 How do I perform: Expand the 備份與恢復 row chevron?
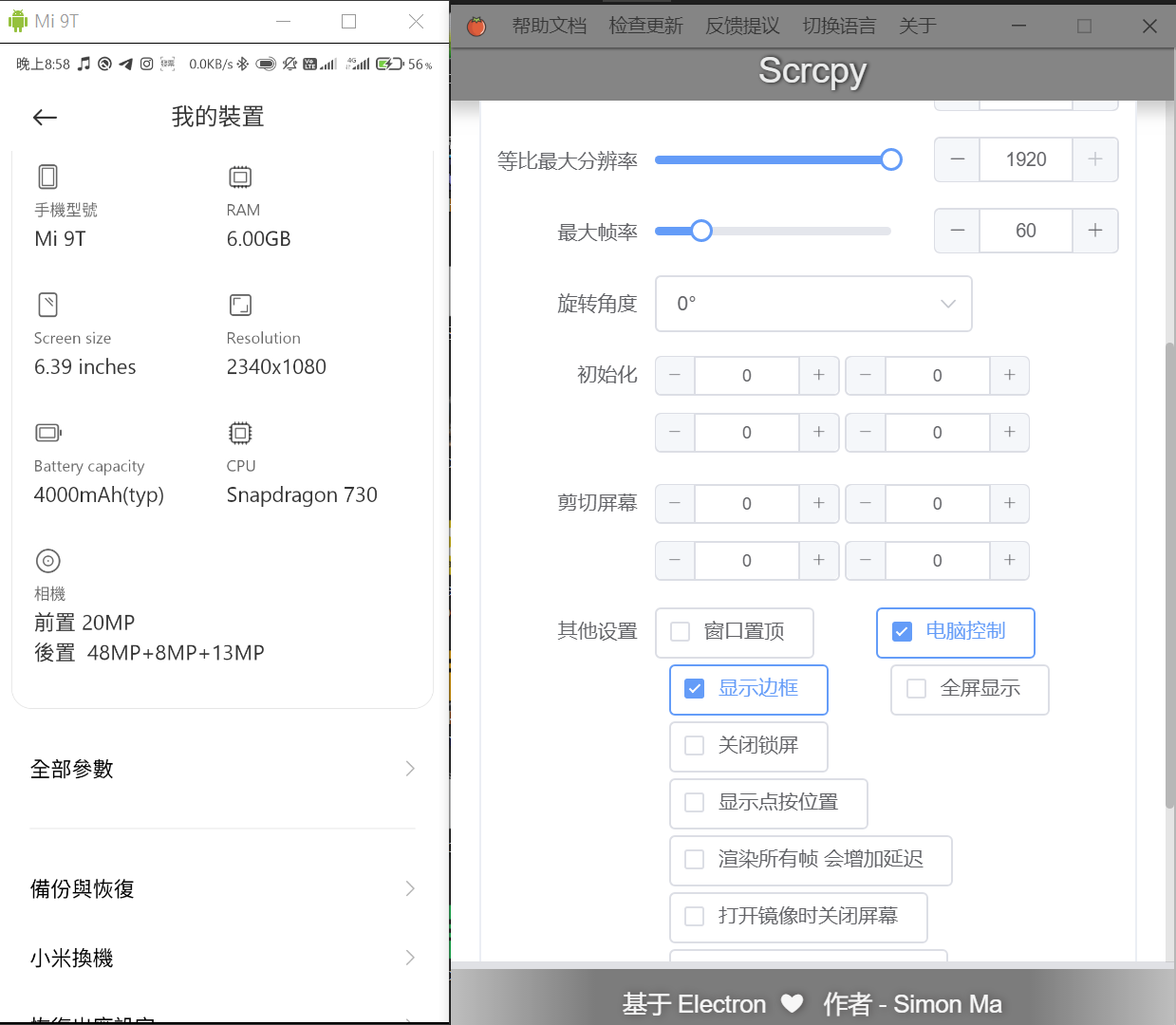410,888
